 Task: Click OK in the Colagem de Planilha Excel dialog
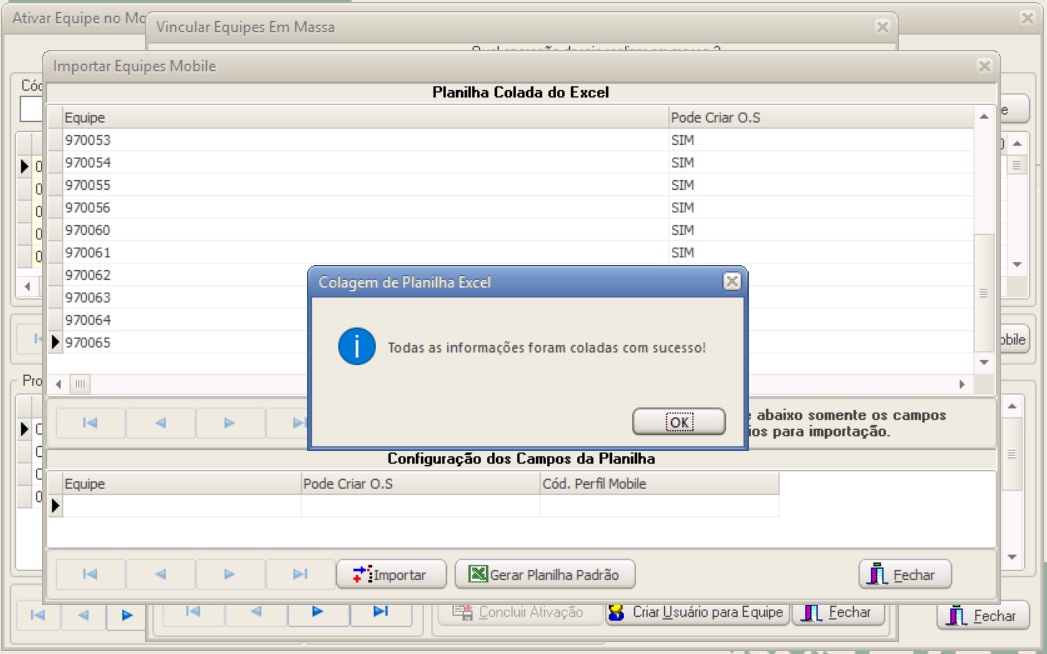(678, 422)
